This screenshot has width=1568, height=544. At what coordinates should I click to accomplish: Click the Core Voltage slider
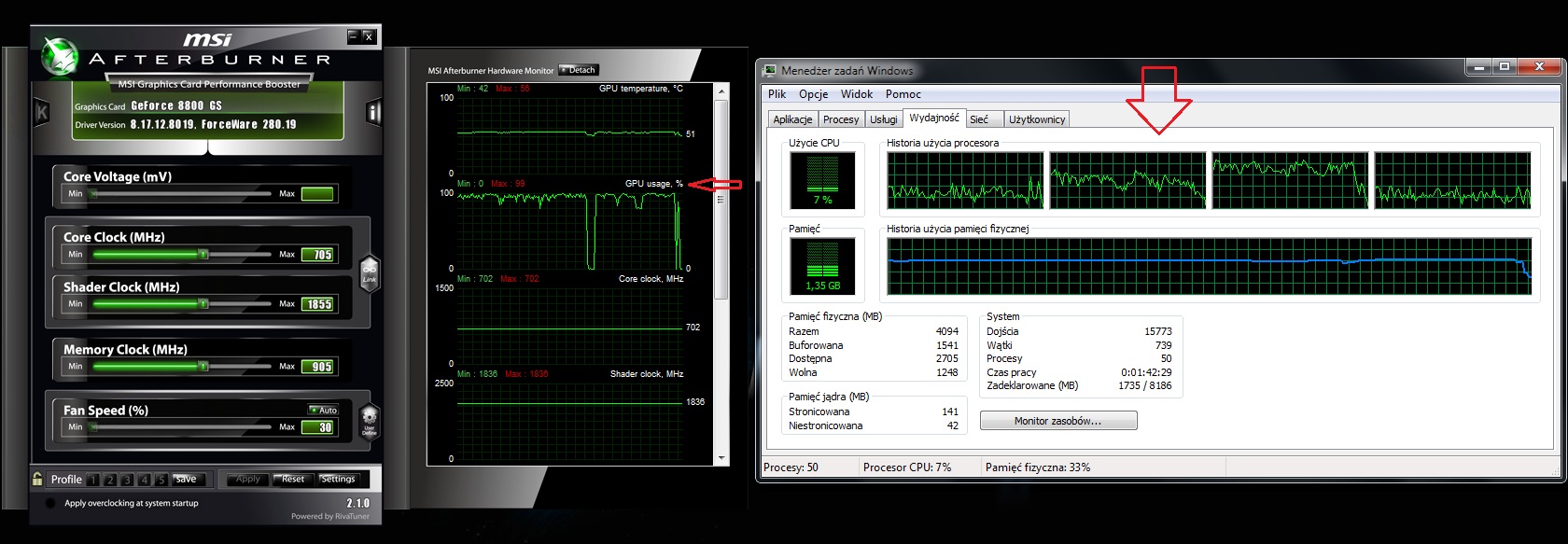(x=181, y=194)
